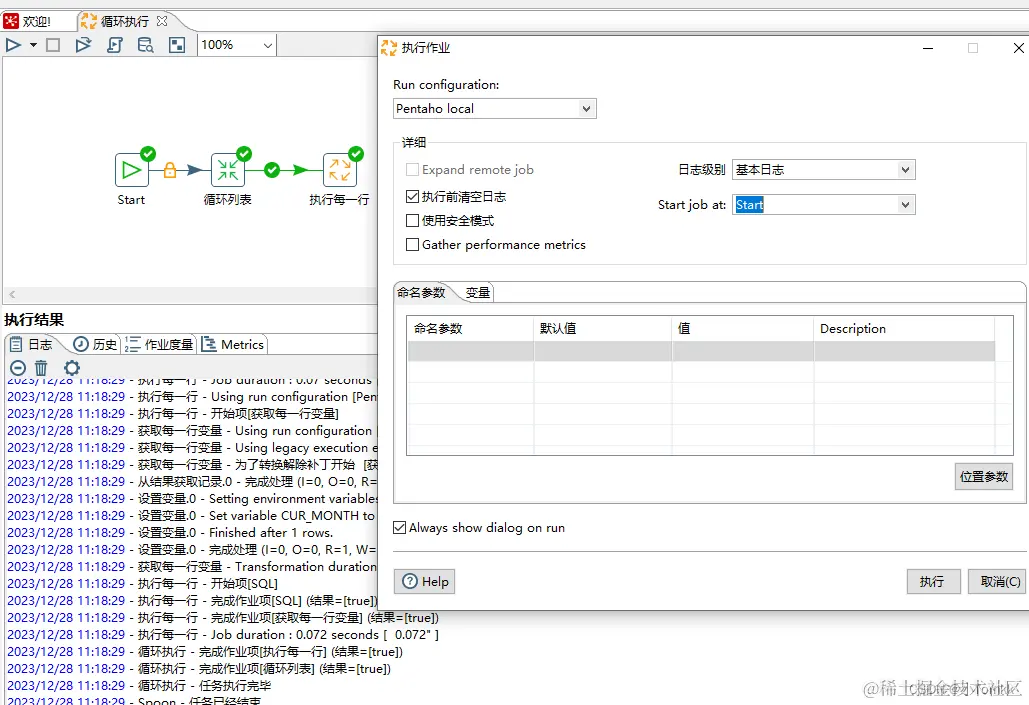Open log settings gear icon

click(72, 368)
